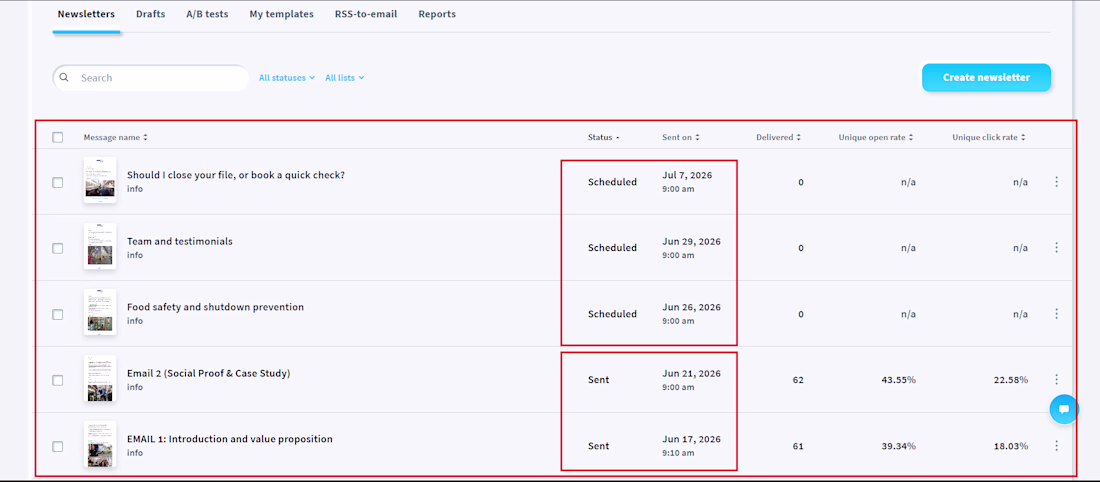The image size is (1100, 482).
Task: Sort the table by Status column
Action: click(603, 138)
